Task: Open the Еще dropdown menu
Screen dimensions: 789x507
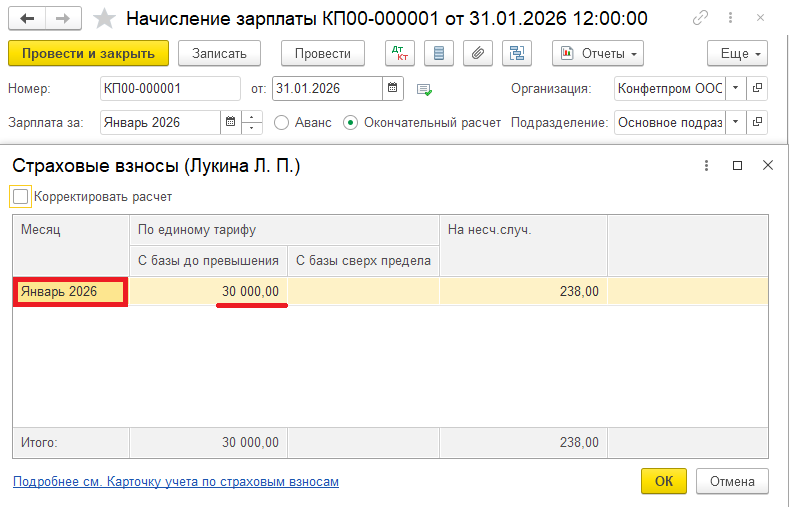Action: [737, 53]
